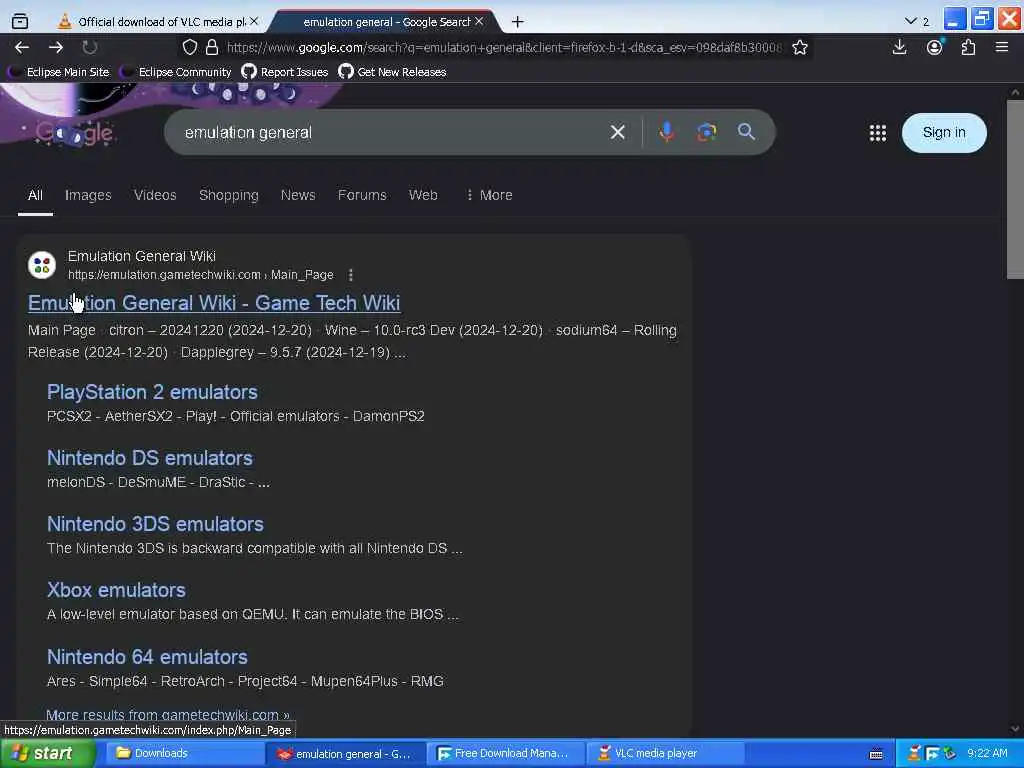Open the Firefox hamburger application menu
Screen dimensions: 1024x768
[x=1002, y=47]
